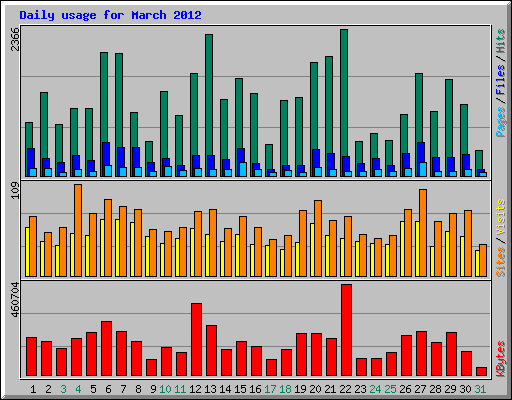The width and height of the screenshot is (512, 400).
Task: Click the 'Daily usage for March 2012' title
Action: 110,15
